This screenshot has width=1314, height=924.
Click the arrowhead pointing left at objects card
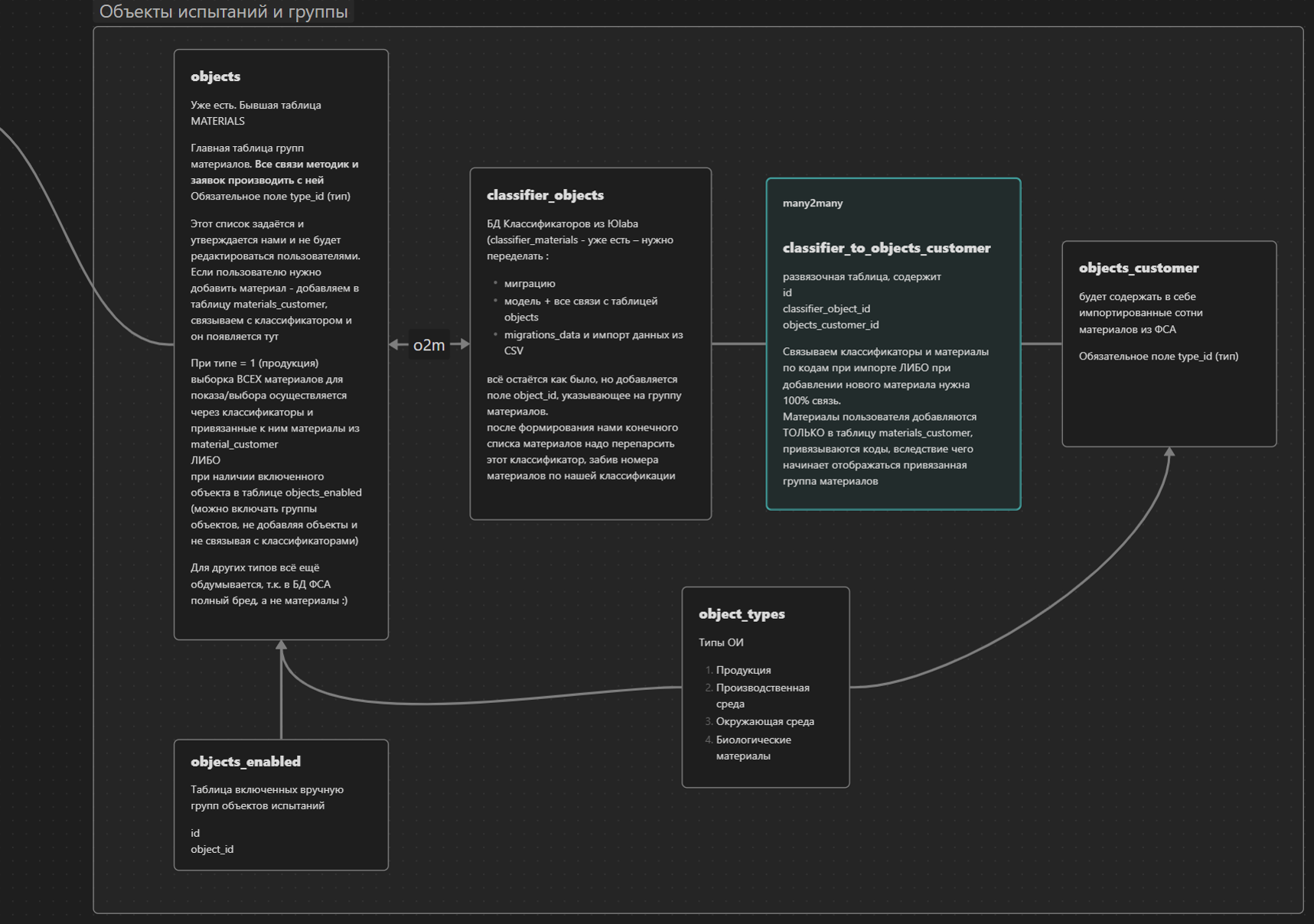(394, 345)
